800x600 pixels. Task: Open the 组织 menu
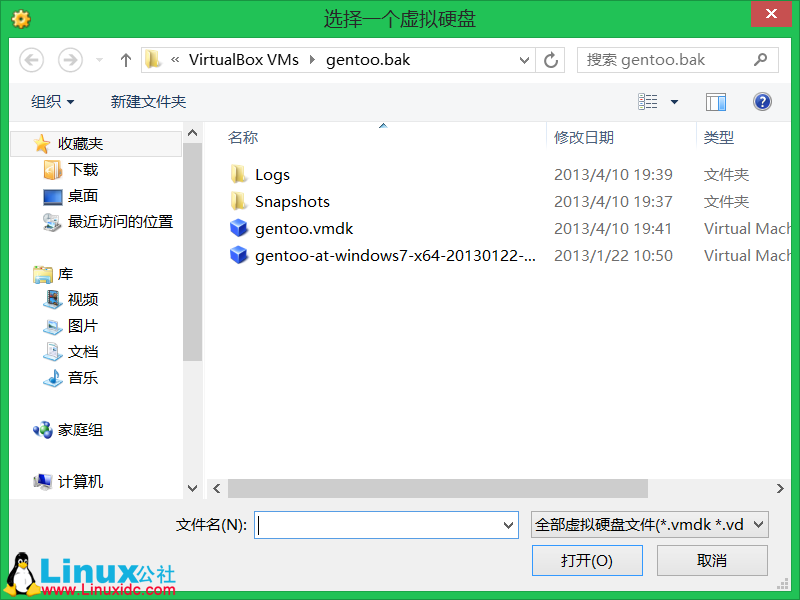(53, 102)
